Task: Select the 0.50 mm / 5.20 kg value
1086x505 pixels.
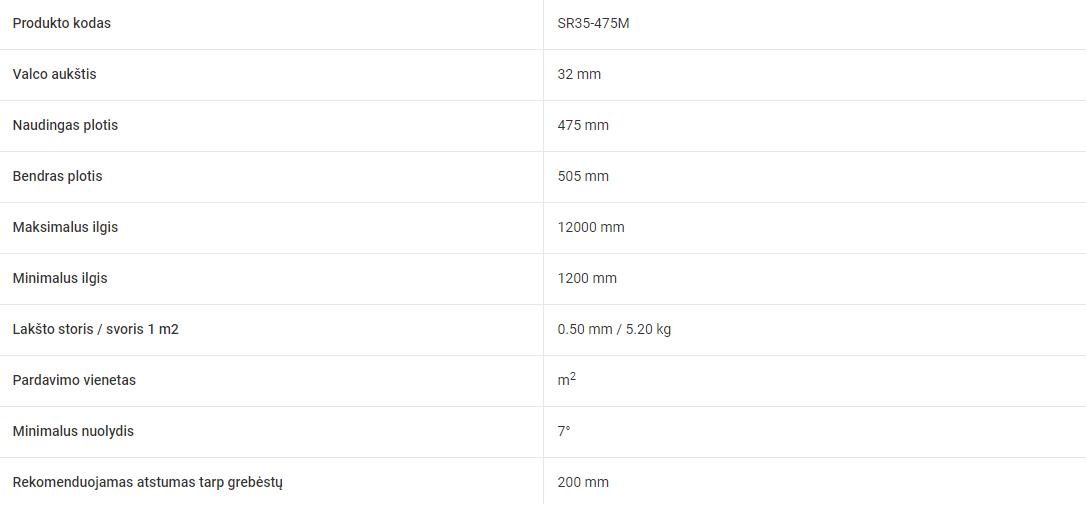Action: tap(614, 329)
